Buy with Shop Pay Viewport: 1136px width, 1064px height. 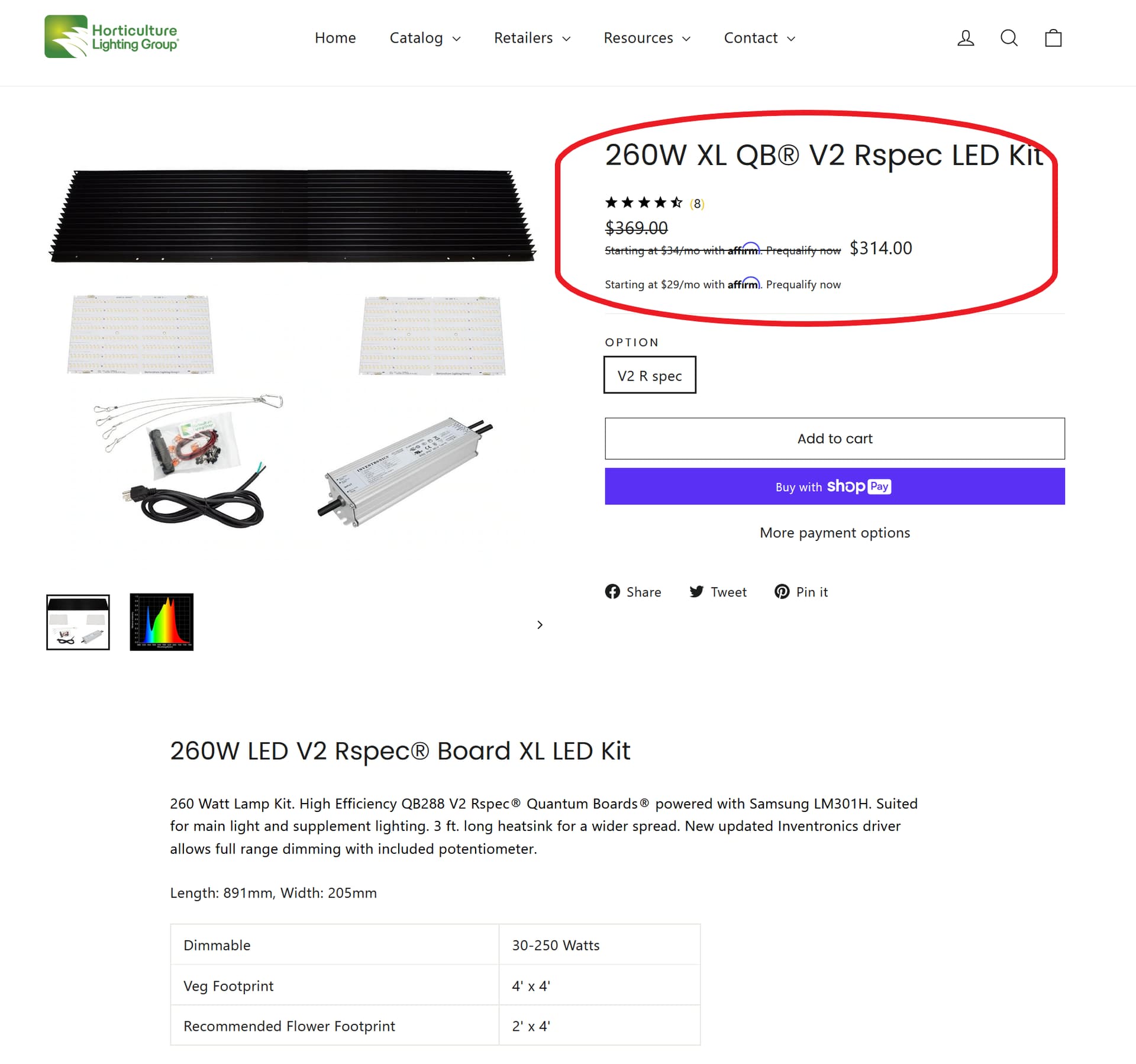pos(835,486)
